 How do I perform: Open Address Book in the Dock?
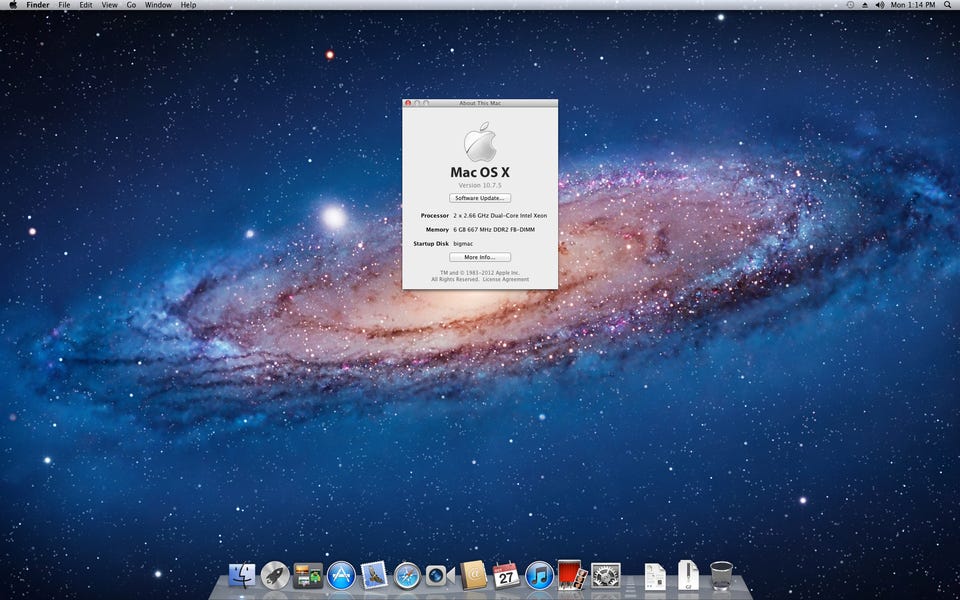[x=473, y=575]
